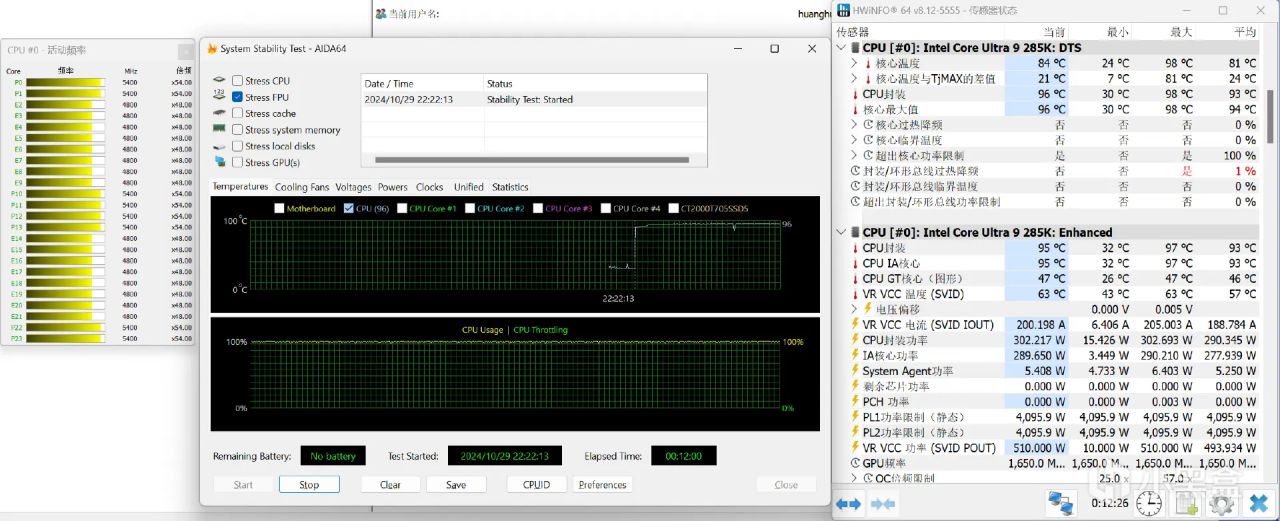The height and width of the screenshot is (521, 1280).
Task: Click thermometer icon of VR VCC 温度 row
Action: (854, 294)
